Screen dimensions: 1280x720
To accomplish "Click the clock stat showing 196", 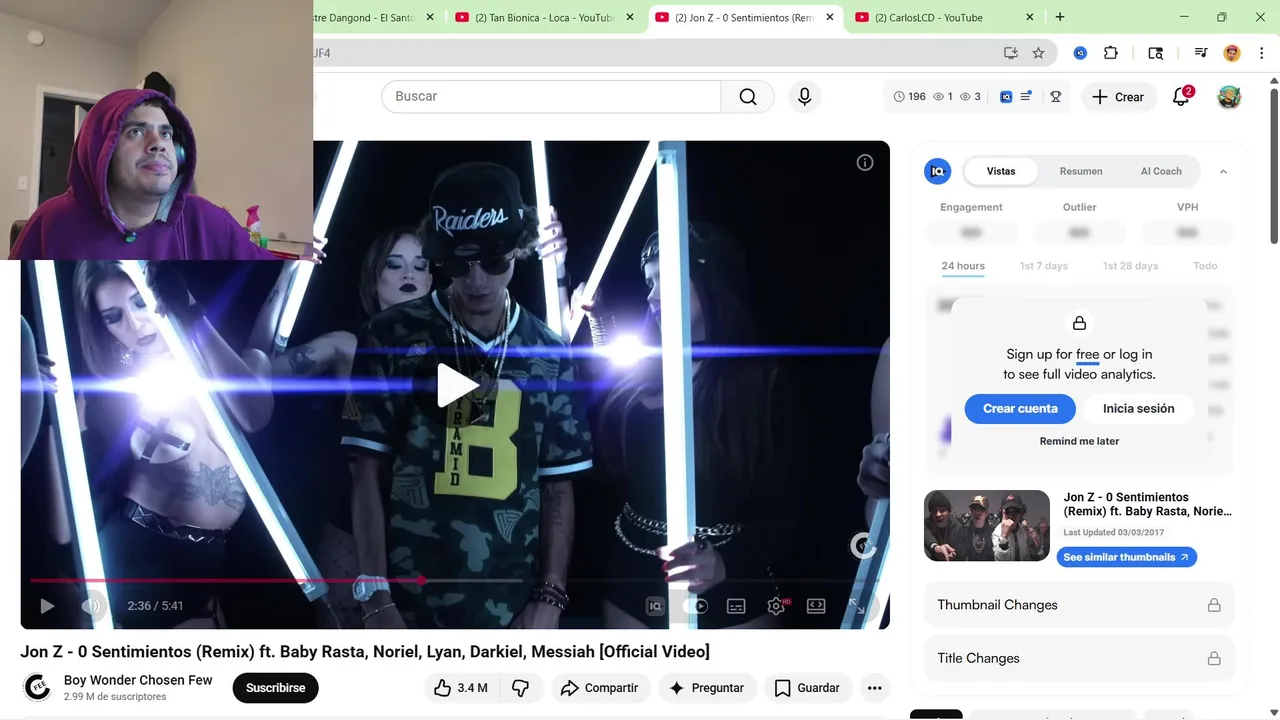I will (910, 97).
